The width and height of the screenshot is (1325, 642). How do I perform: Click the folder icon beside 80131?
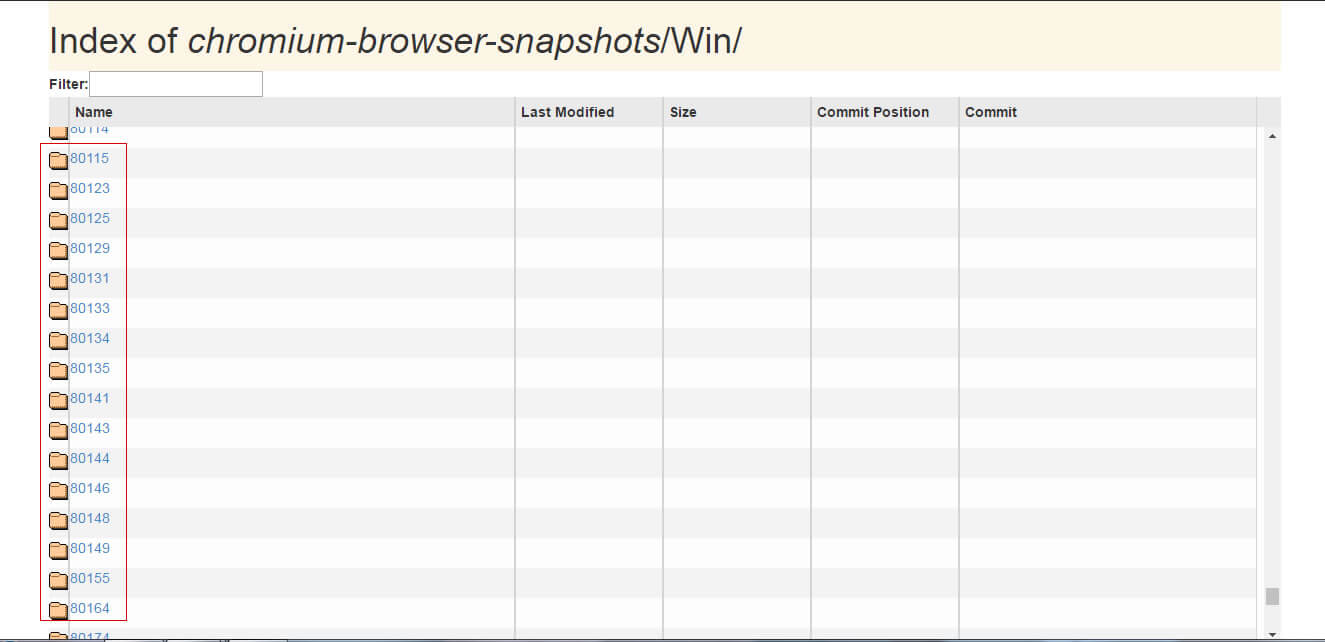[x=59, y=280]
